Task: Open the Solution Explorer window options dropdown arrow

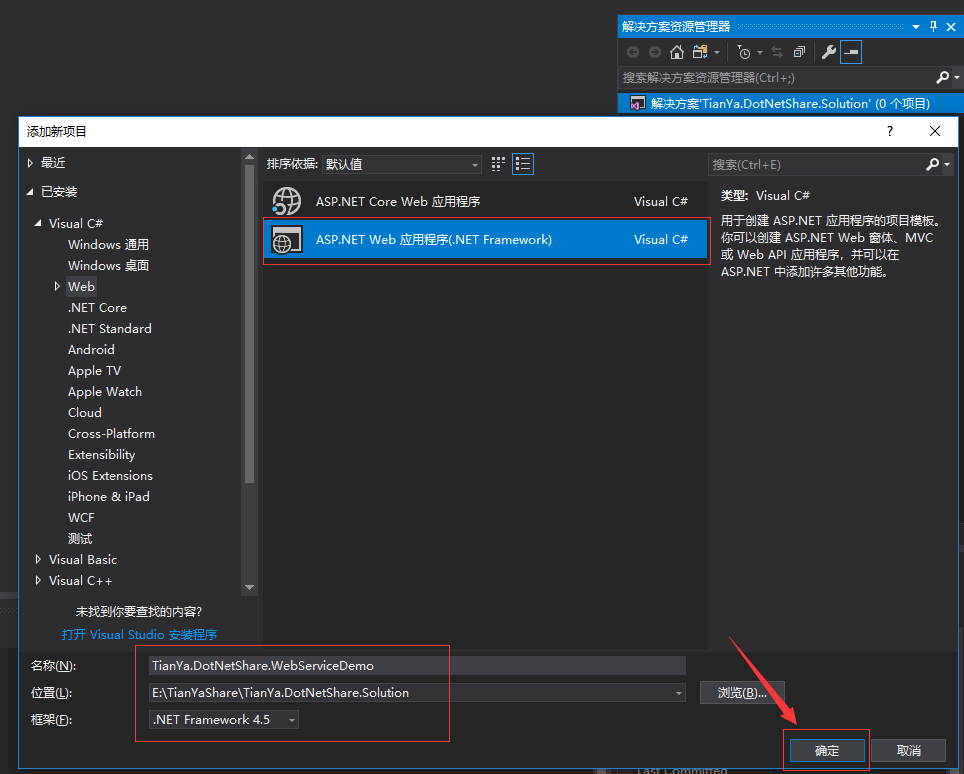Action: click(x=916, y=26)
